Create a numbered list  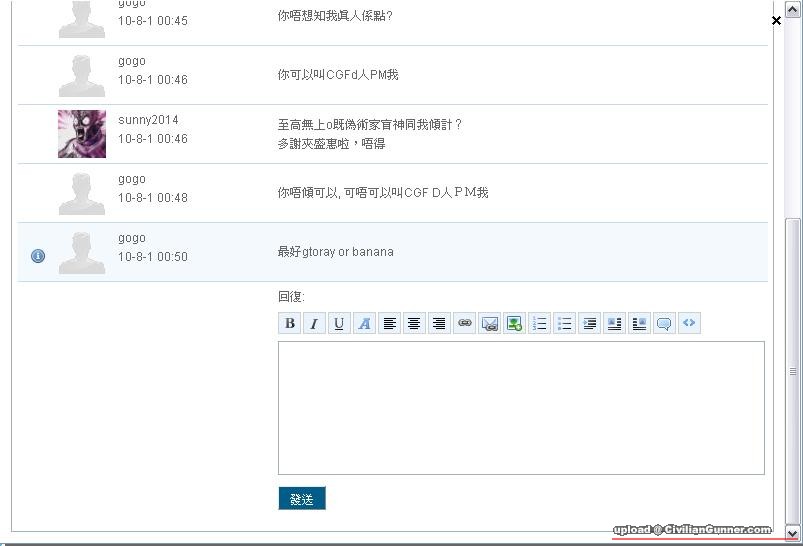(540, 323)
